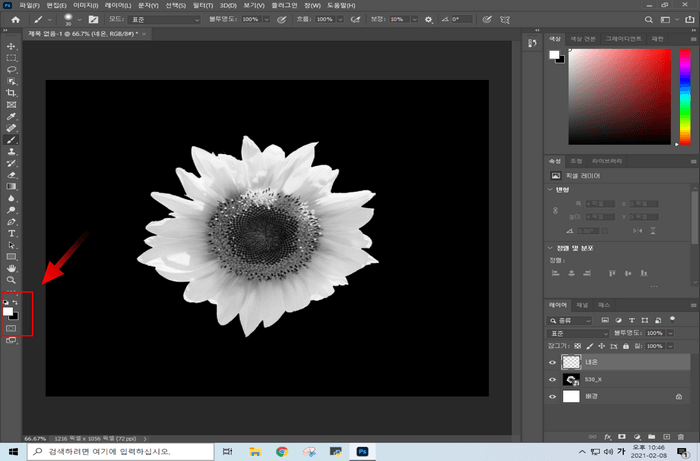700x461 pixels.
Task: Hide the 530_X layer
Action: click(554, 380)
